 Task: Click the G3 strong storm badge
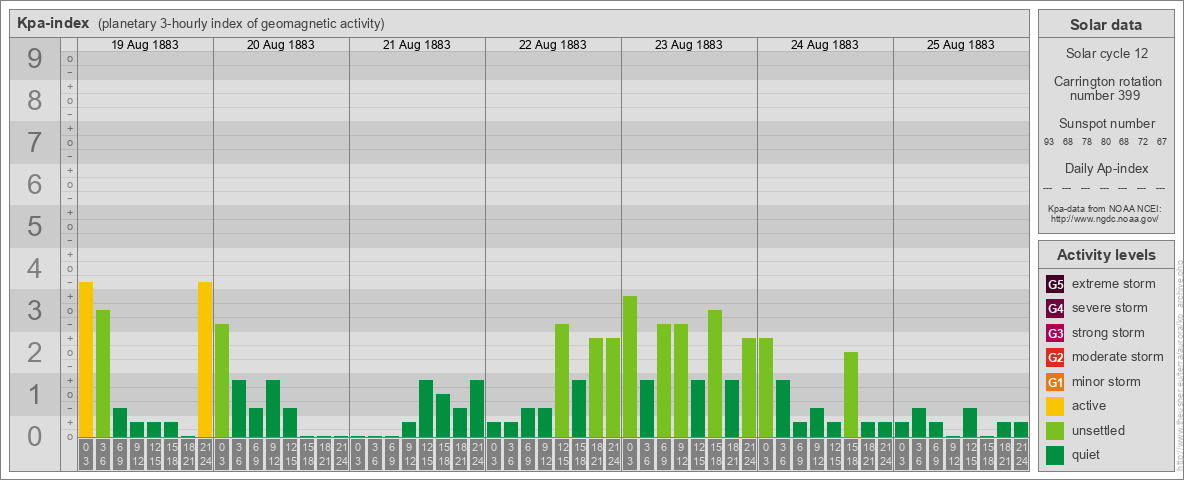coord(1055,333)
